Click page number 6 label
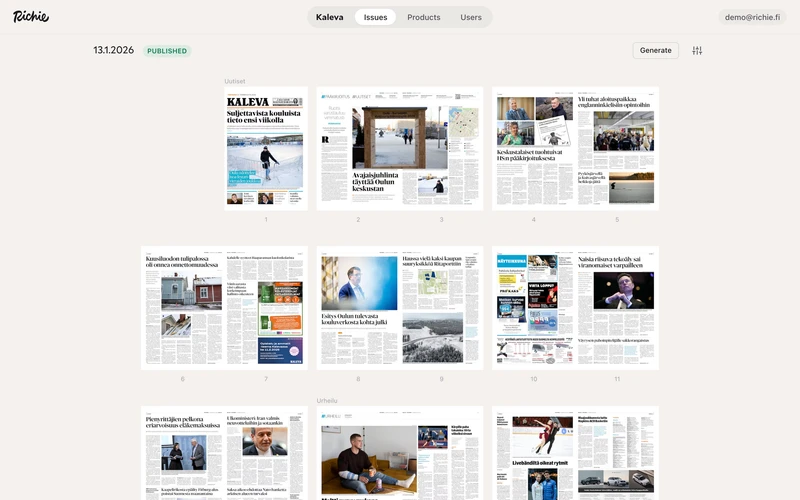800x500 pixels. click(x=183, y=379)
